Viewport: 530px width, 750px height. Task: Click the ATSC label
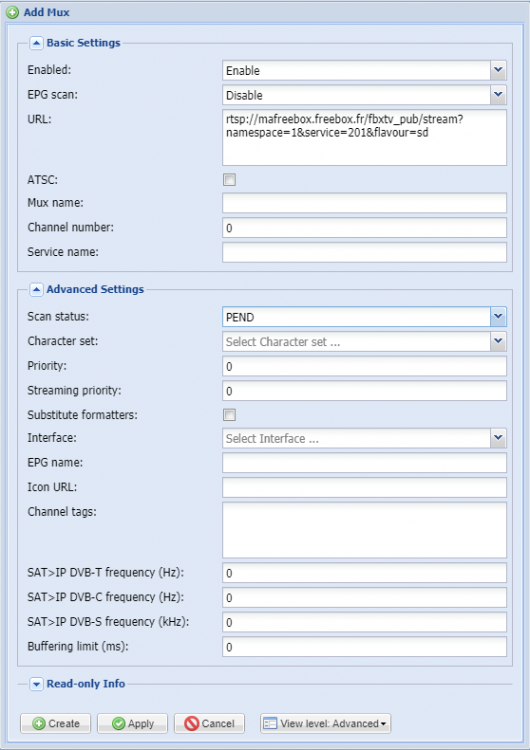pyautogui.click(x=43, y=180)
